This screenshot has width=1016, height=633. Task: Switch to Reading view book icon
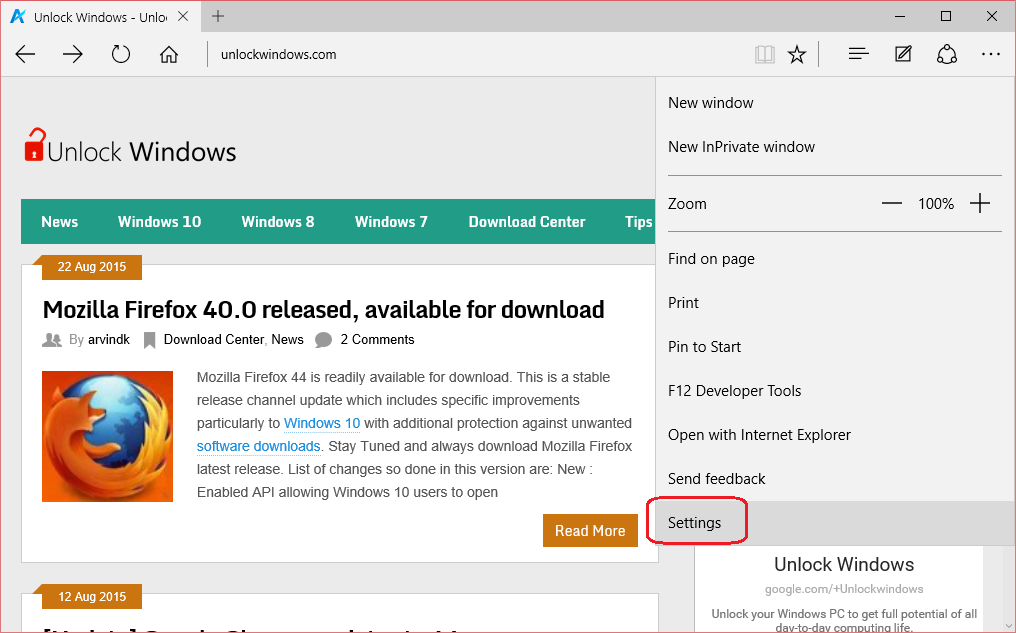(765, 54)
